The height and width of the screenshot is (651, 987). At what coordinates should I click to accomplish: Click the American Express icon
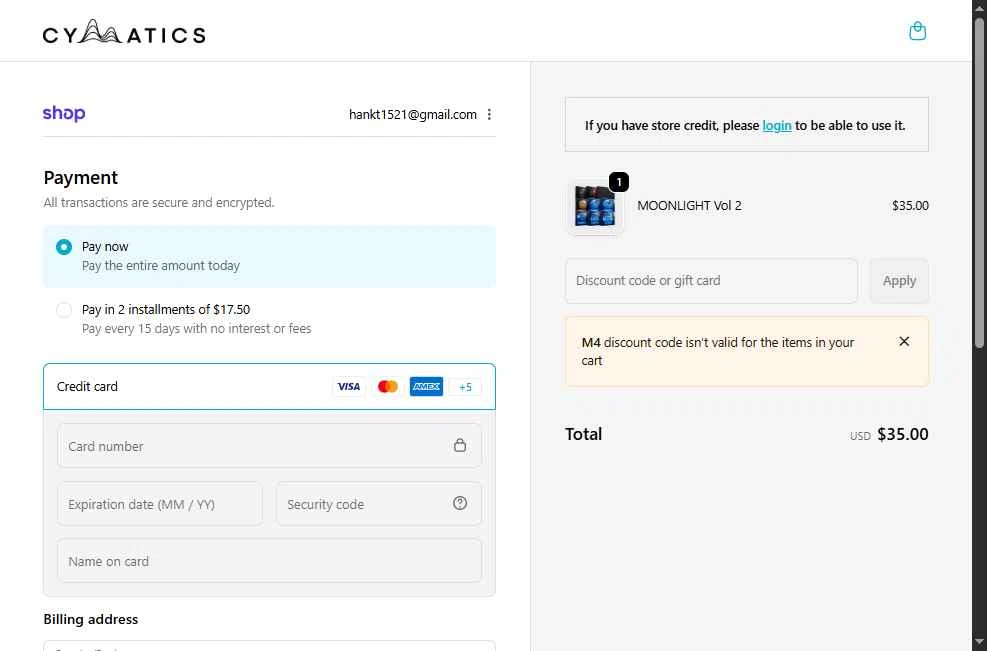tap(426, 387)
